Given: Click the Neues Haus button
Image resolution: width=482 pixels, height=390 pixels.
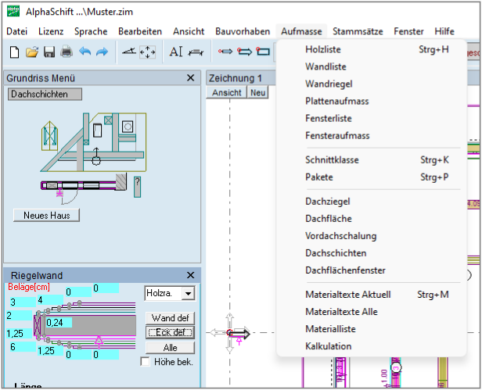Looking at the screenshot, I should click(46, 215).
